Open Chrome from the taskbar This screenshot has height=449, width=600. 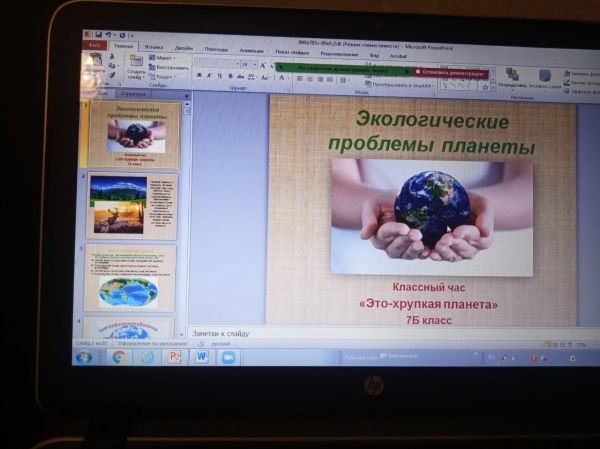(118, 357)
